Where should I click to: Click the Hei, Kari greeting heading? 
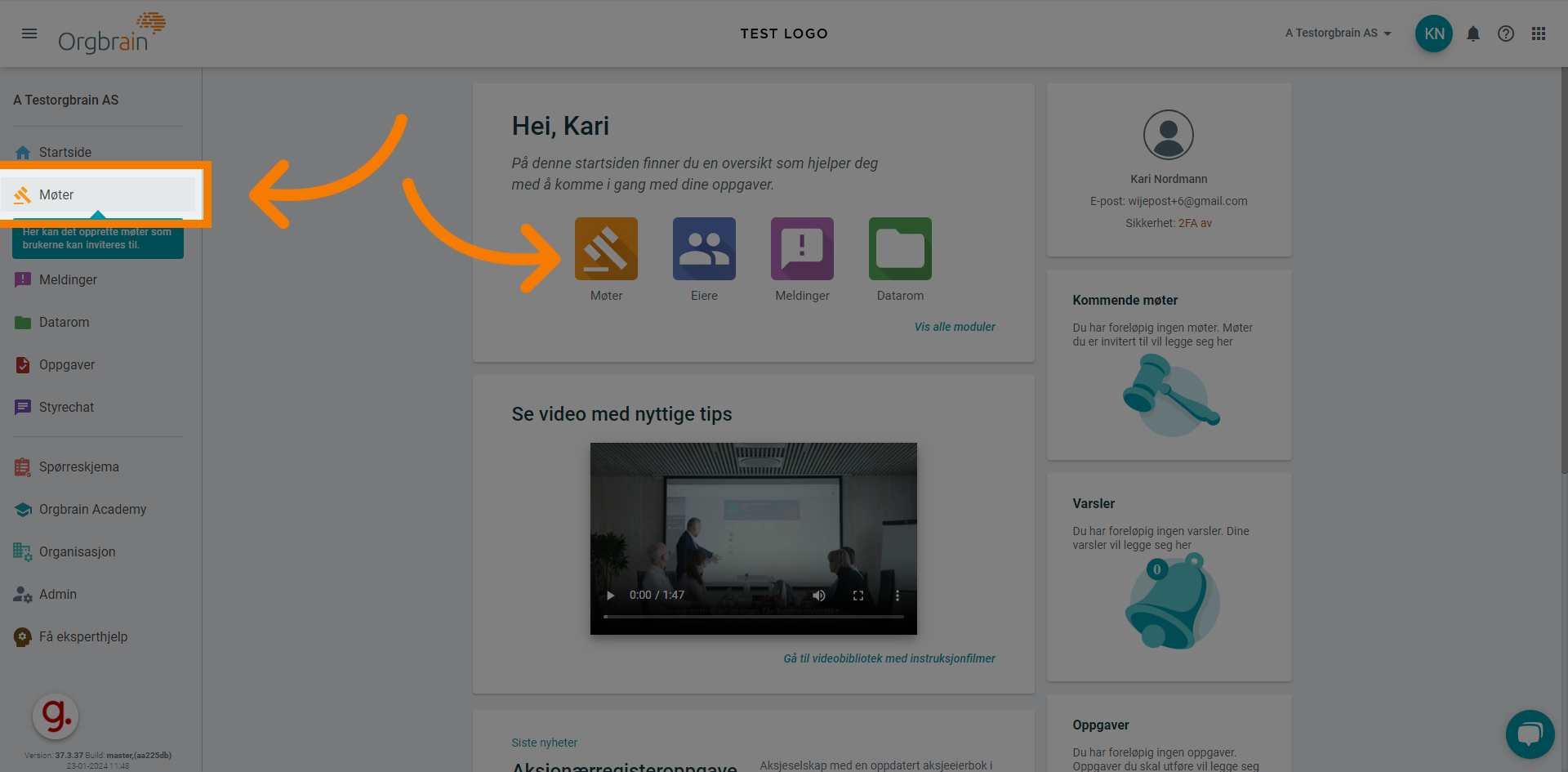coord(560,127)
